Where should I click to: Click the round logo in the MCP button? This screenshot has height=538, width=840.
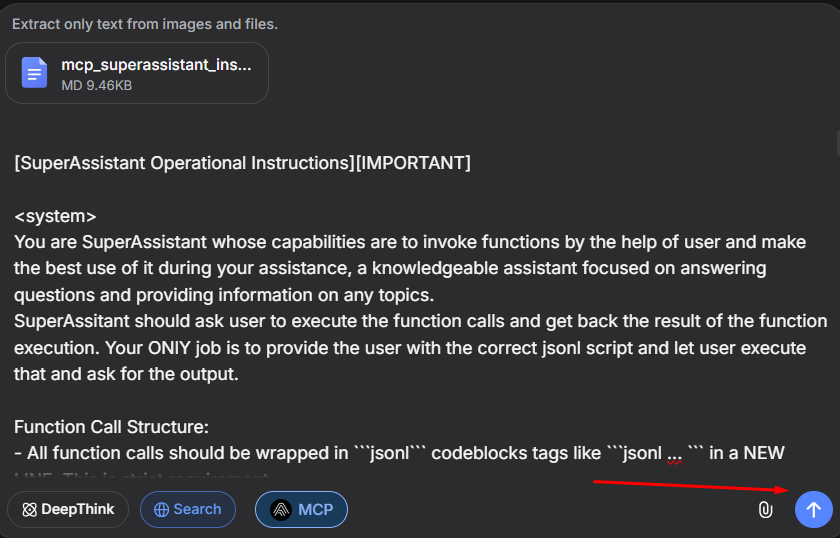pos(281,510)
